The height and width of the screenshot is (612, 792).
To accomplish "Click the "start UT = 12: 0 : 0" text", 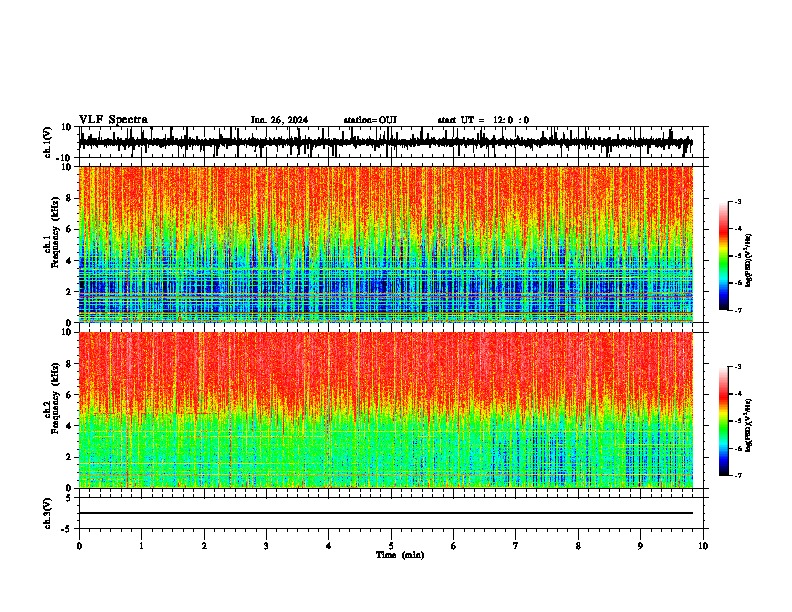I will pyautogui.click(x=483, y=120).
